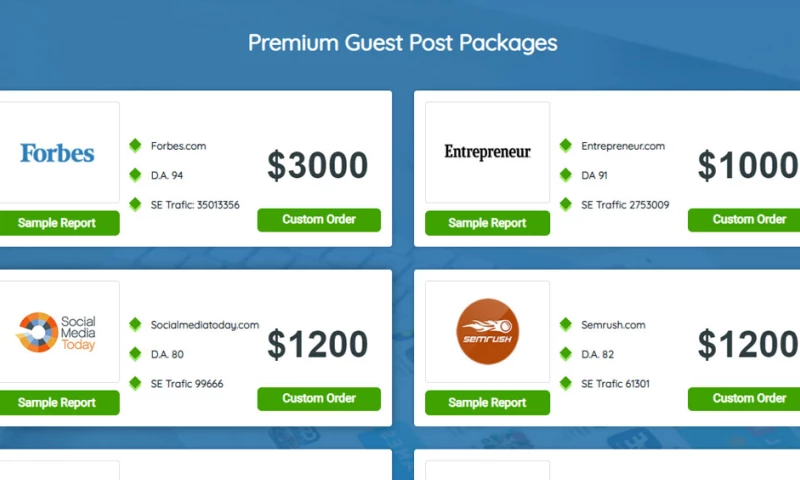Click the Social Media Today logo
The image size is (800, 480).
pyautogui.click(x=58, y=332)
